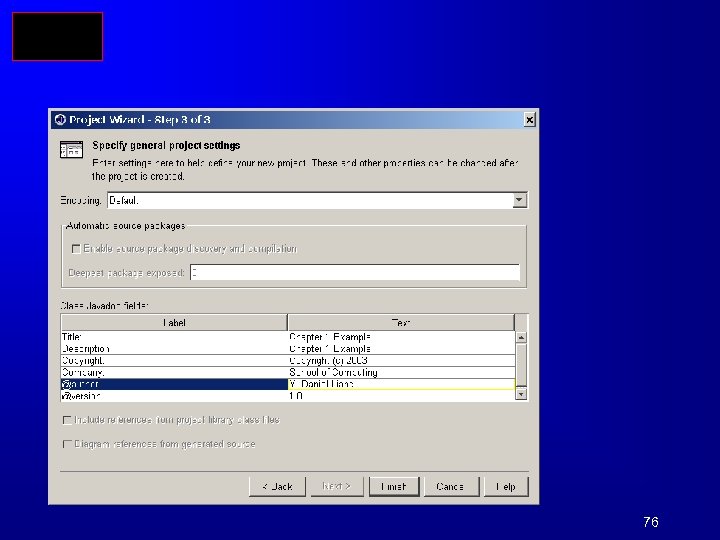Image resolution: width=720 pixels, height=540 pixels.
Task: Click the Description value Chapter 1 Example
Action: 401,349
